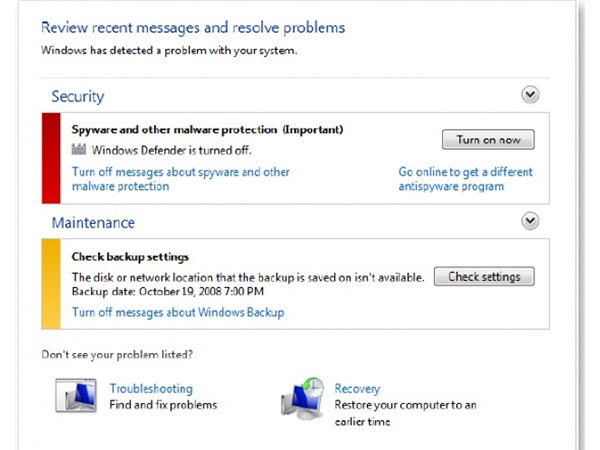Click Restore your computer to an earlier time
Screen dimensions: 600x450
pyautogui.click(x=405, y=413)
